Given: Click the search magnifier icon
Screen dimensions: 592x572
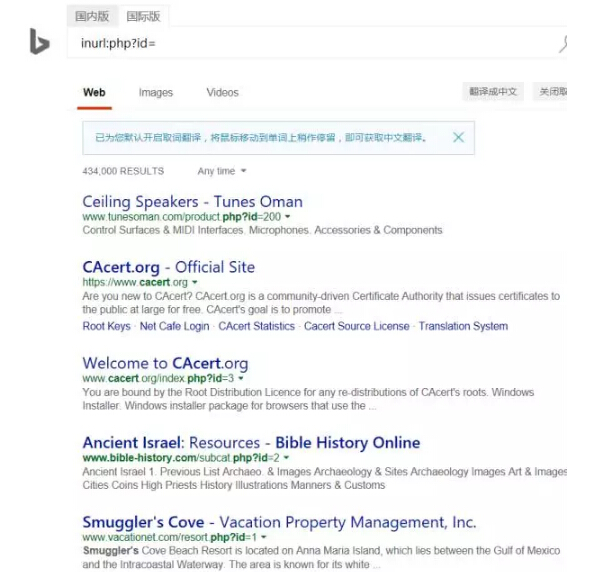Looking at the screenshot, I should pyautogui.click(x=563, y=44).
